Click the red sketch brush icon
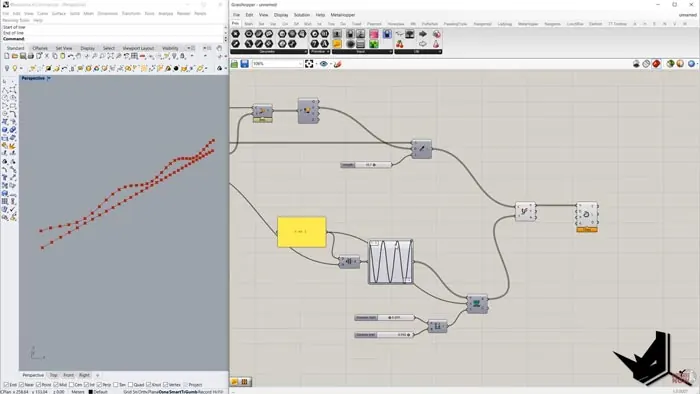 pos(338,64)
